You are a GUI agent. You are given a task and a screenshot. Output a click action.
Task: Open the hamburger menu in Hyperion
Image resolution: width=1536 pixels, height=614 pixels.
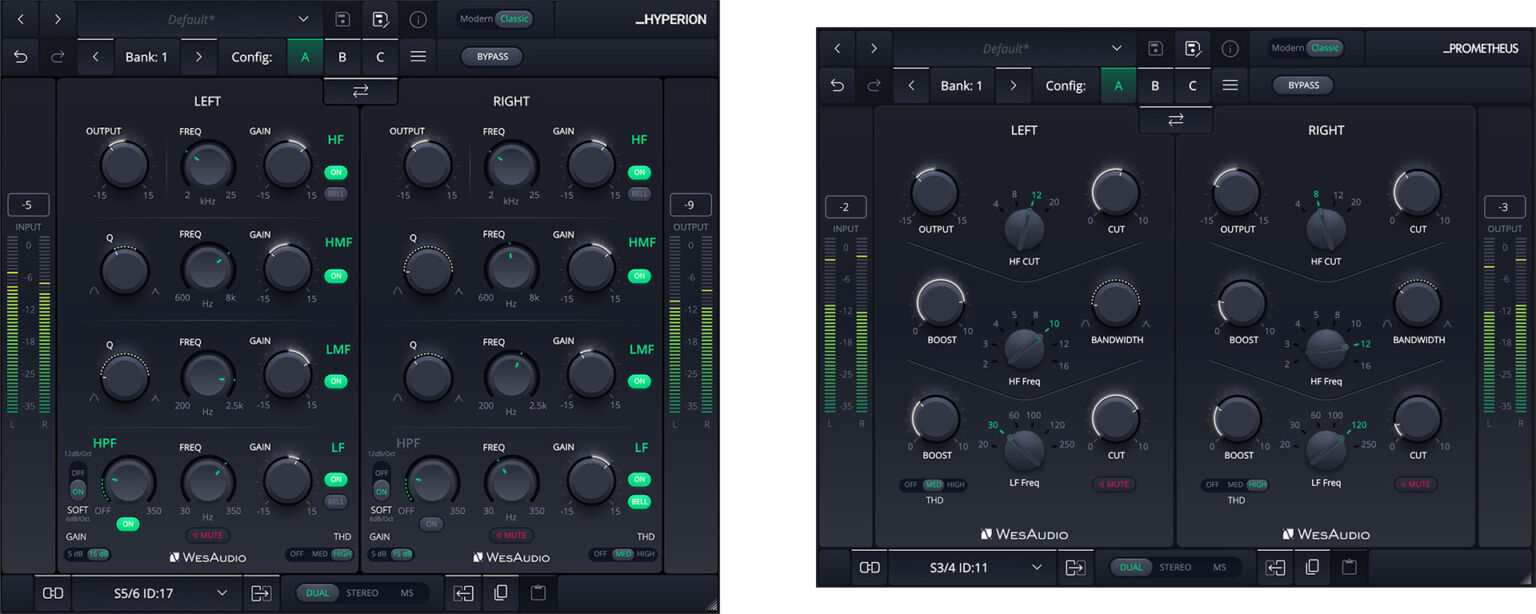point(418,57)
